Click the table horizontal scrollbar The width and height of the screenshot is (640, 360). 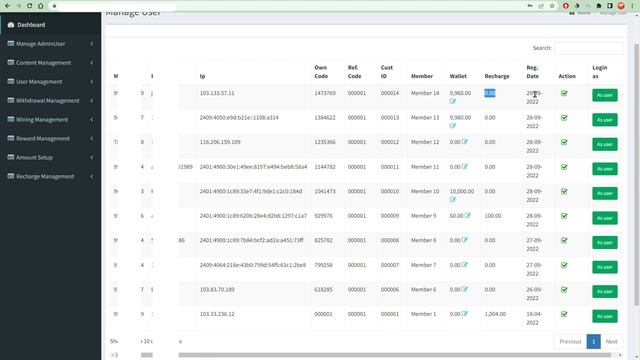pos(394,355)
